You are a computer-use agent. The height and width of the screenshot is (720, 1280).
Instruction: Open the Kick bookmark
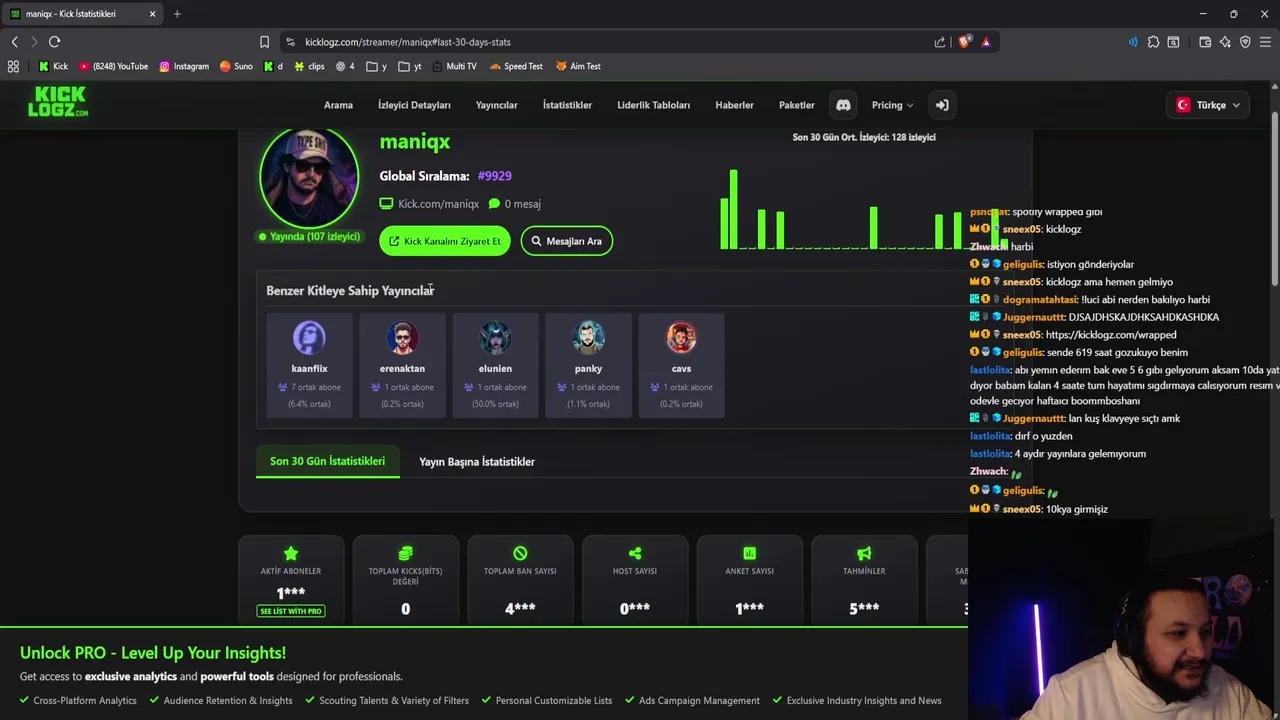(x=53, y=66)
